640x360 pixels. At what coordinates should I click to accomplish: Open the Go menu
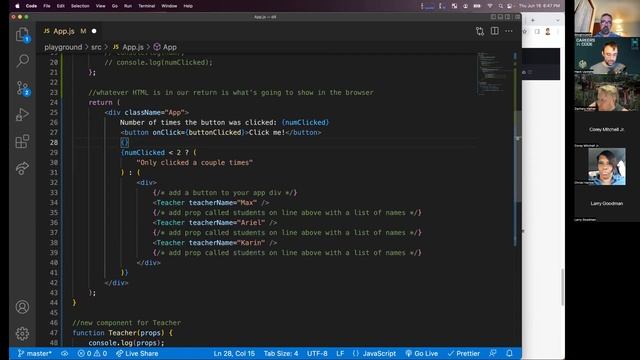coord(115,6)
